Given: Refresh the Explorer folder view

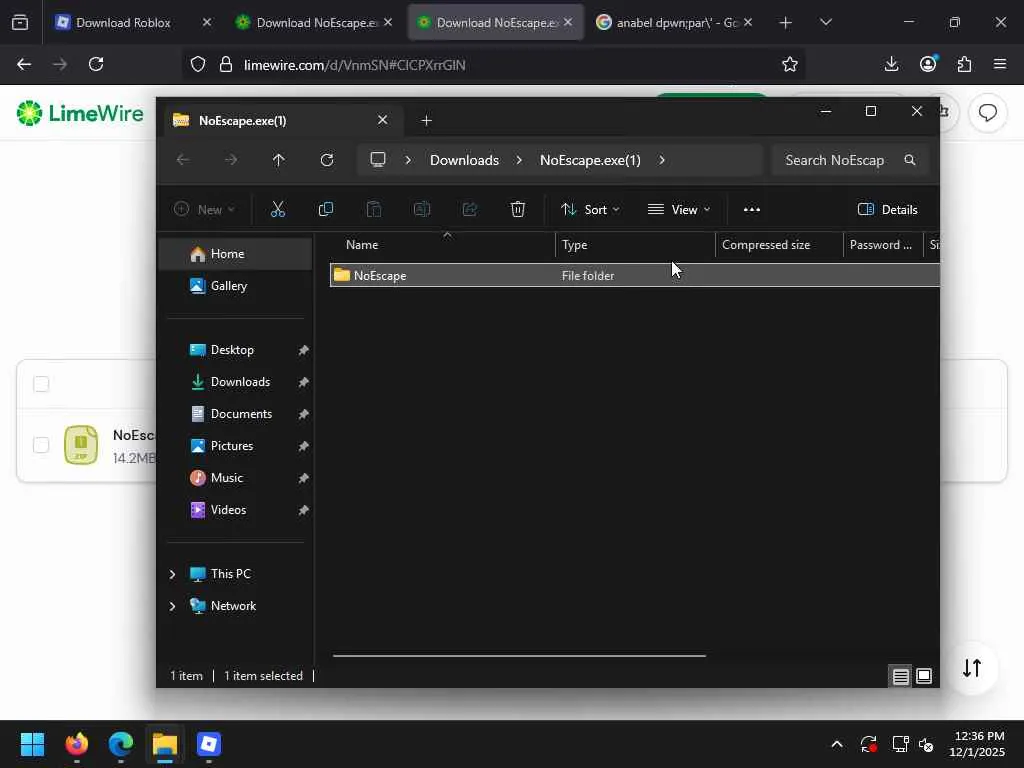Looking at the screenshot, I should click(x=327, y=160).
